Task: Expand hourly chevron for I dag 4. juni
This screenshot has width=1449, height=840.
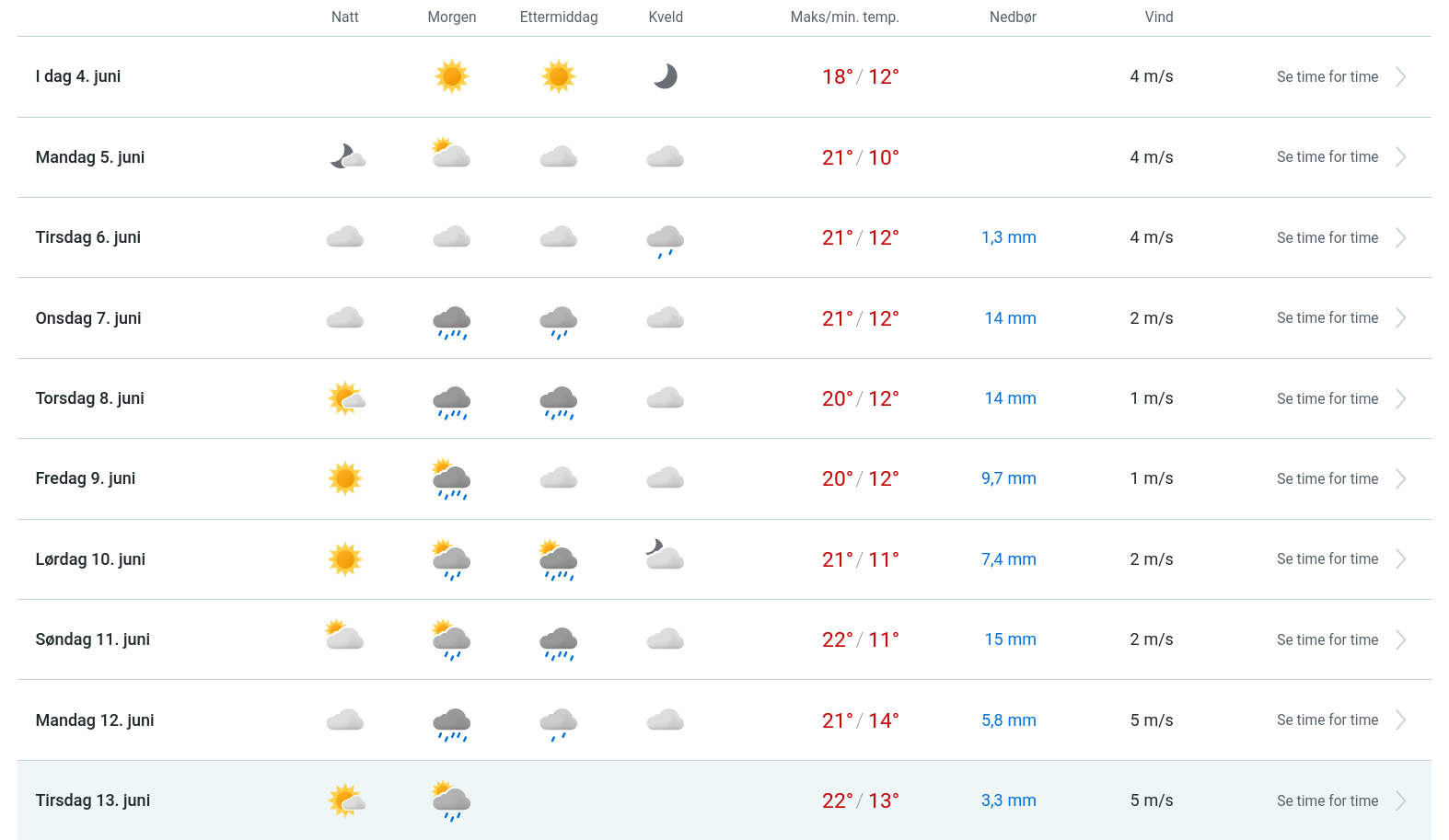Action: pyautogui.click(x=1400, y=77)
